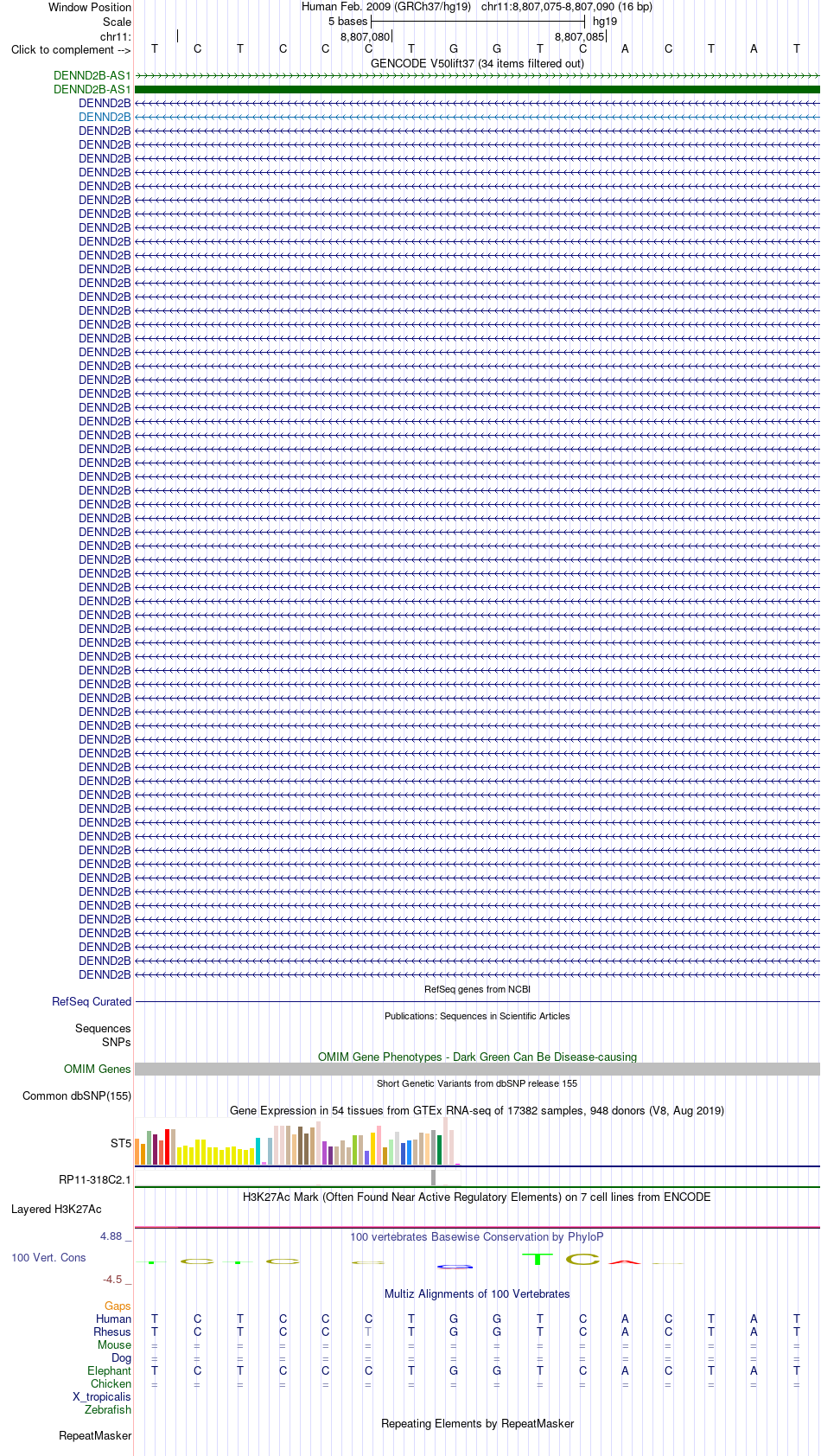This screenshot has width=821, height=1456.
Task: Select the chr11: ruler label
Action: (116, 36)
